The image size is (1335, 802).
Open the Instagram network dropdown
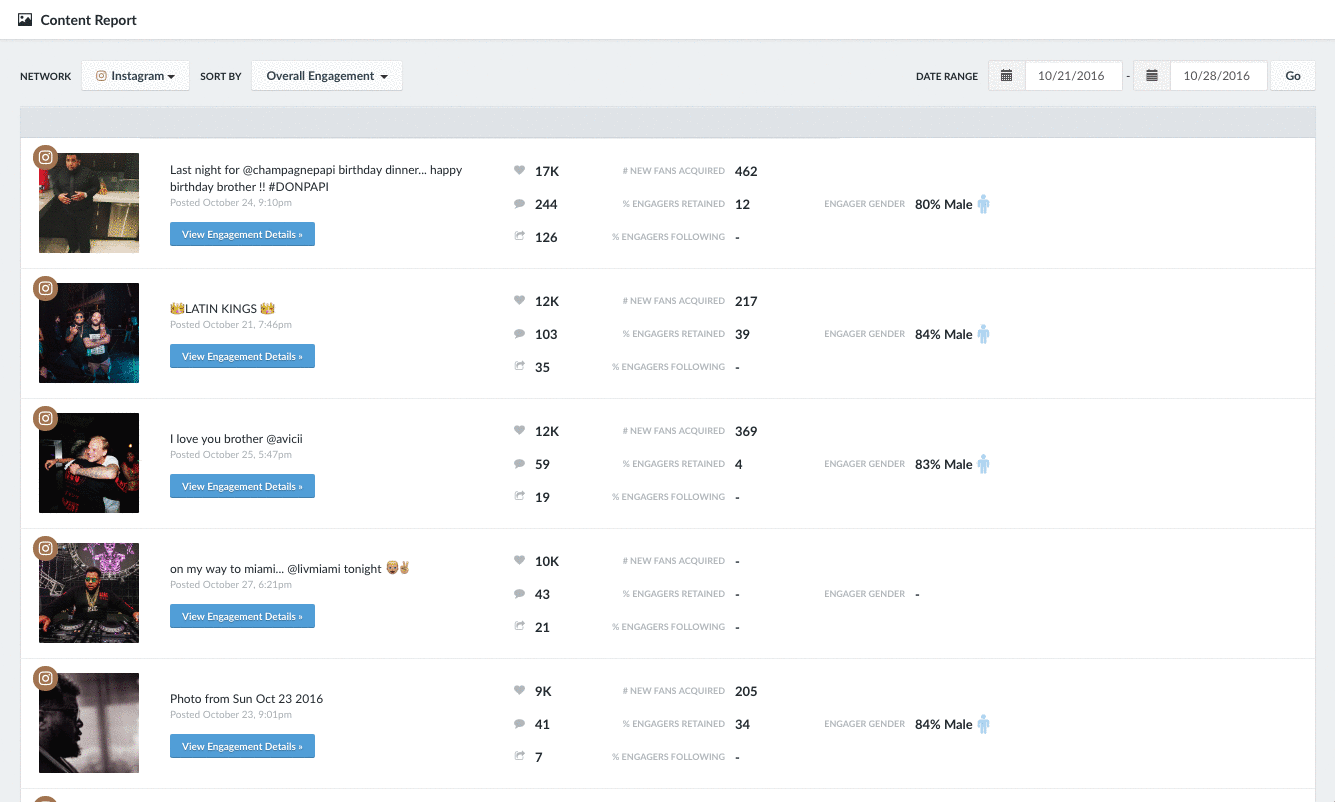pos(136,76)
